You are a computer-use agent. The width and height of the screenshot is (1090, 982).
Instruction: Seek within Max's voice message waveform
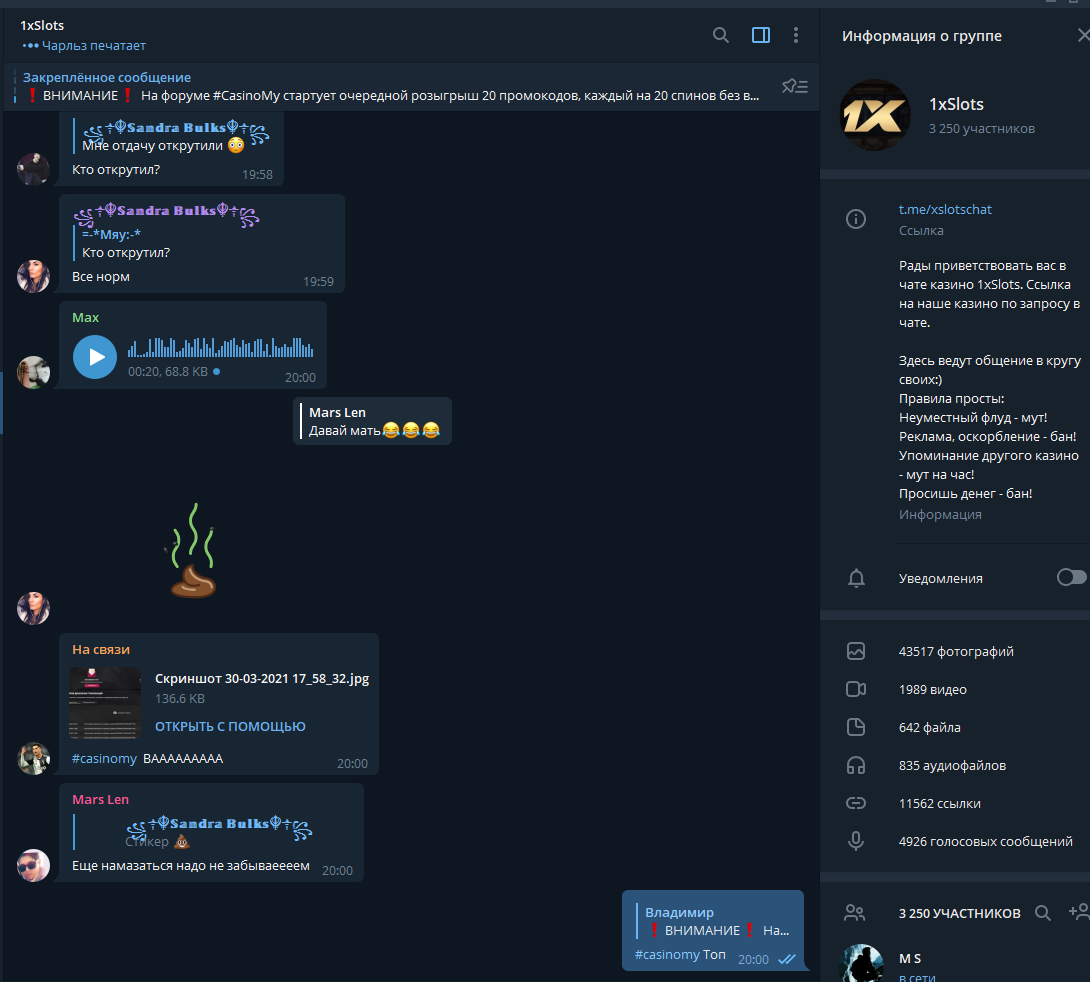pos(220,347)
